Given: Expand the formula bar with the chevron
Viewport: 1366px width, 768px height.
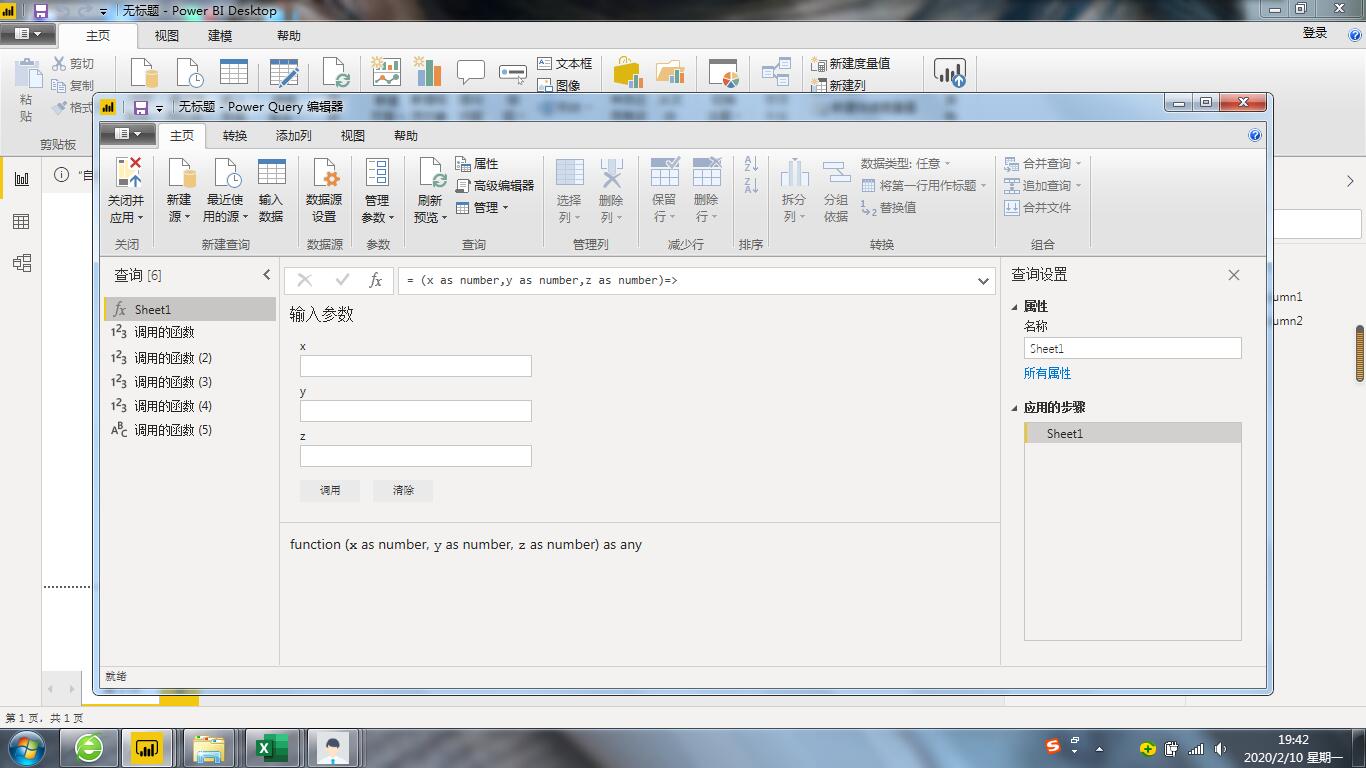Looking at the screenshot, I should pos(983,281).
